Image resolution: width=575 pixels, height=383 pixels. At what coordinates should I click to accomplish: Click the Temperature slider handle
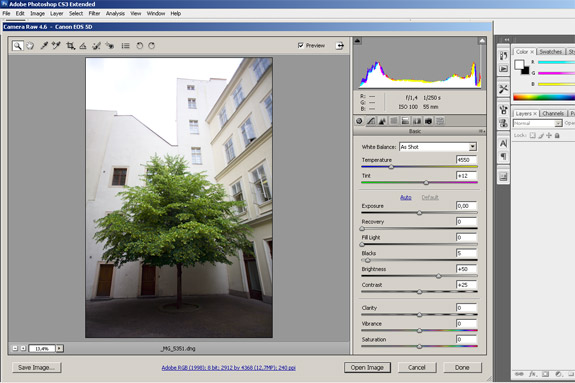tap(391, 167)
